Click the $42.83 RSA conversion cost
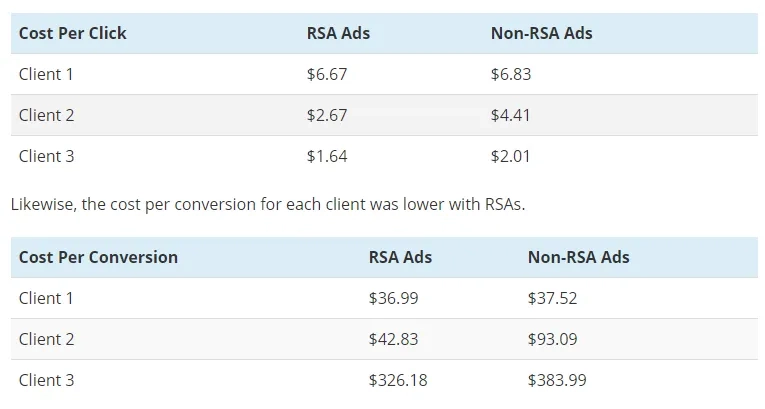 point(393,339)
